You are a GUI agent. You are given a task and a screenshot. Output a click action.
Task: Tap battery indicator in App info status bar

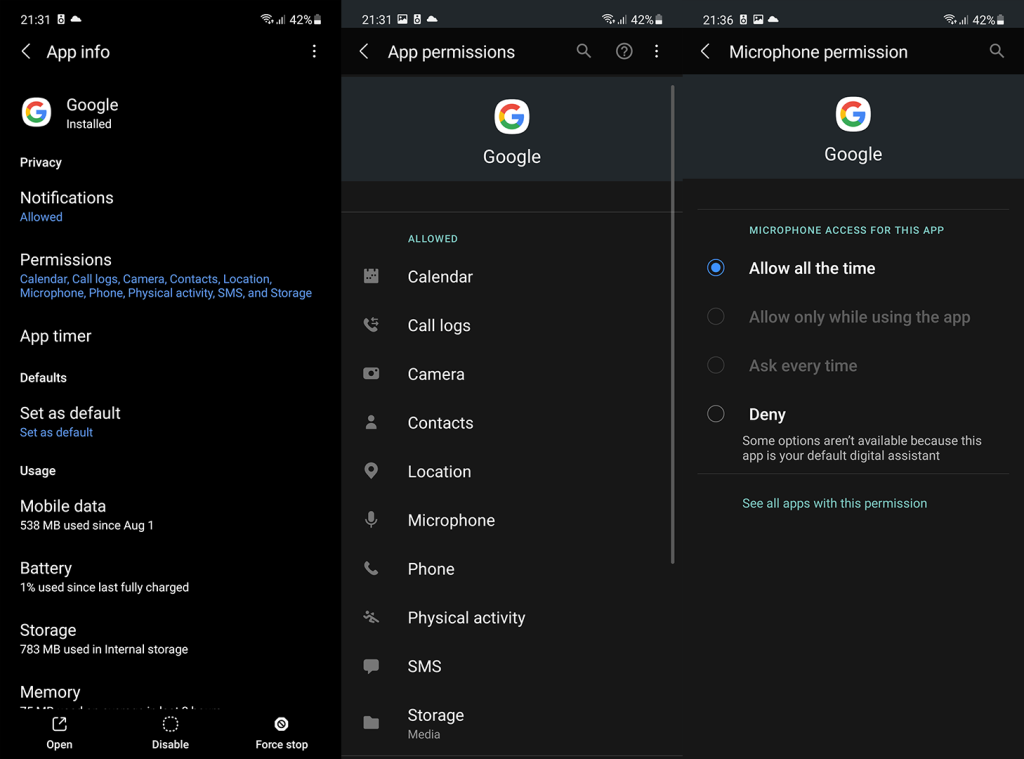pyautogui.click(x=317, y=20)
